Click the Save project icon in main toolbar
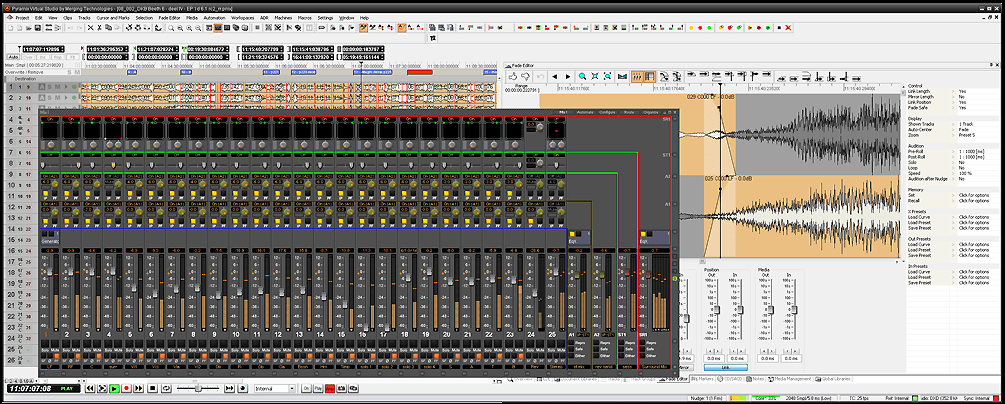The image size is (1005, 404). point(37,28)
